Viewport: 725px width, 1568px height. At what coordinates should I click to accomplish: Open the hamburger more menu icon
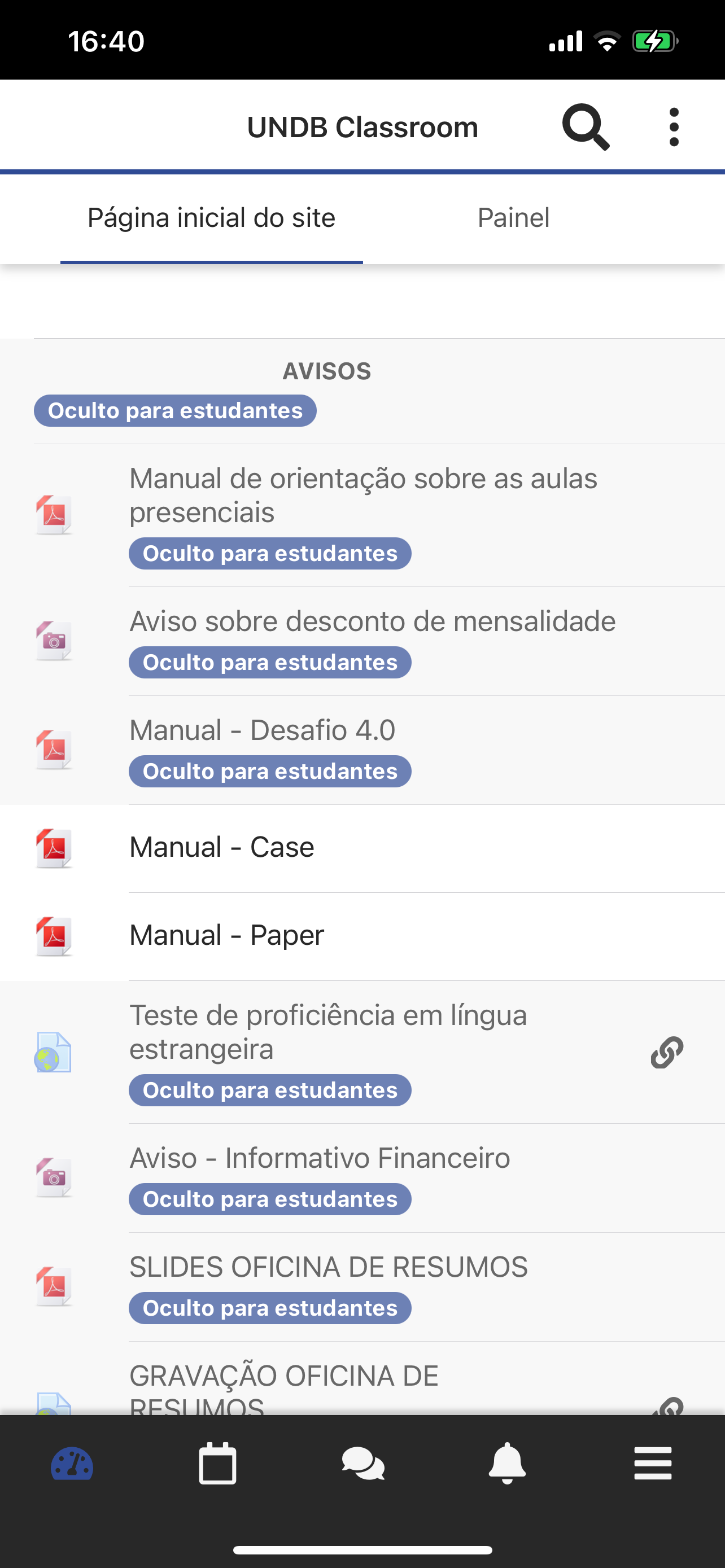653,1464
